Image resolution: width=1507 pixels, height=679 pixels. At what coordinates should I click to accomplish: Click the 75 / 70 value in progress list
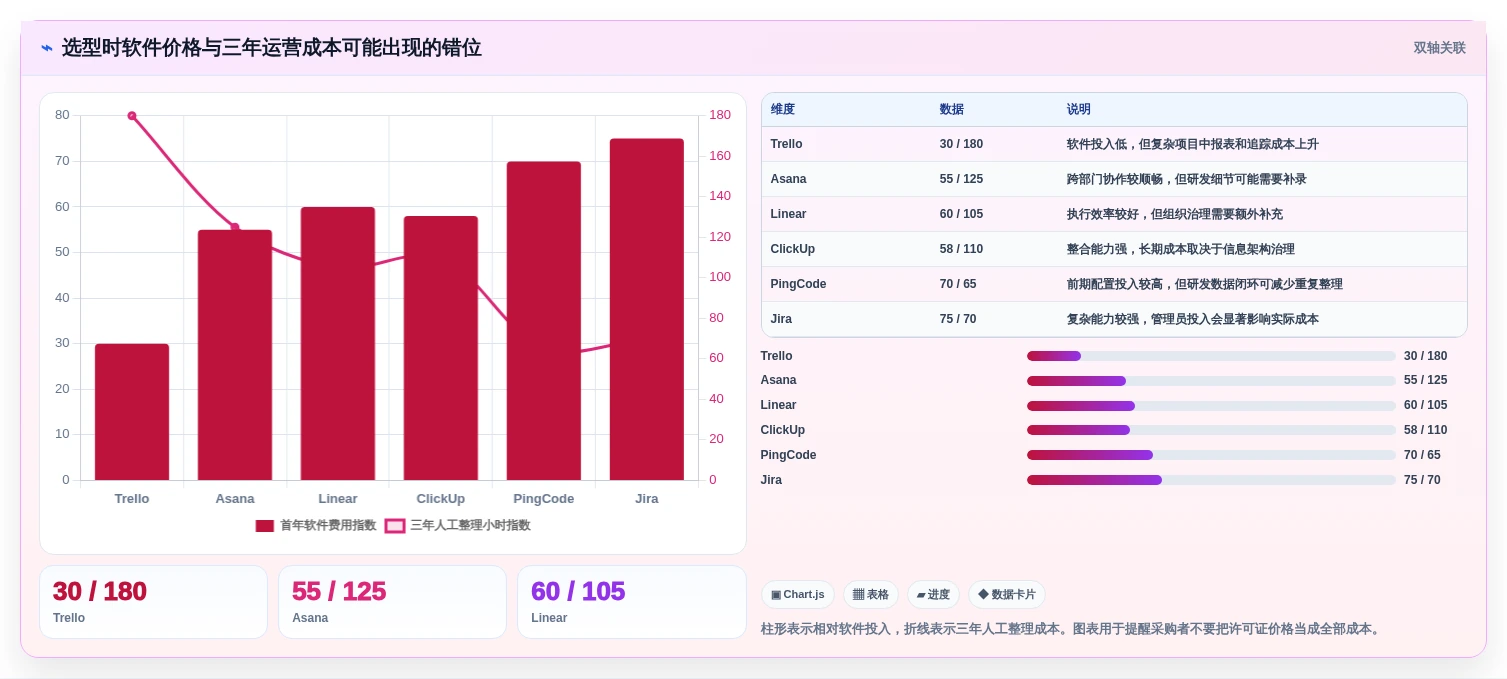pos(1422,480)
